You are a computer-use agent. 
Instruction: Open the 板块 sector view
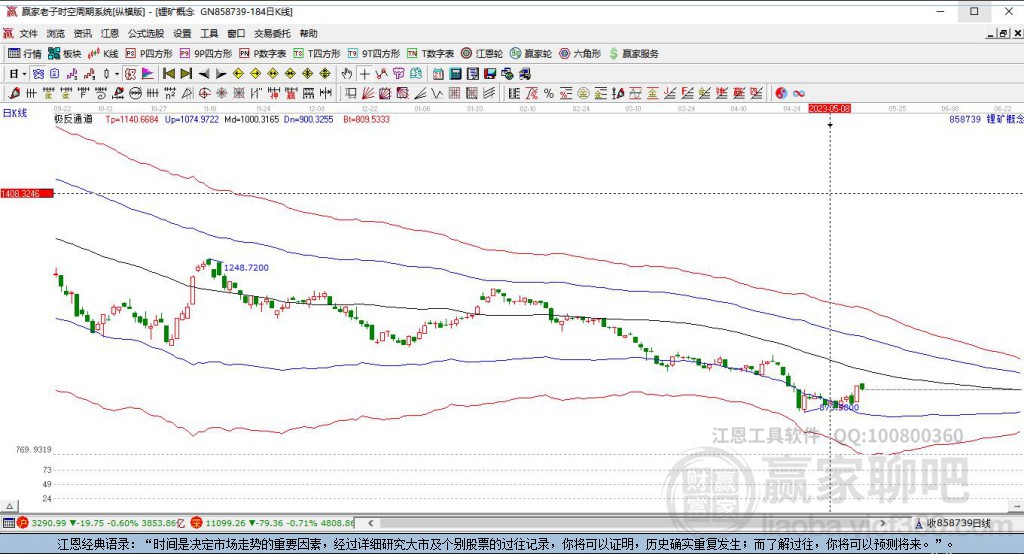(64, 54)
